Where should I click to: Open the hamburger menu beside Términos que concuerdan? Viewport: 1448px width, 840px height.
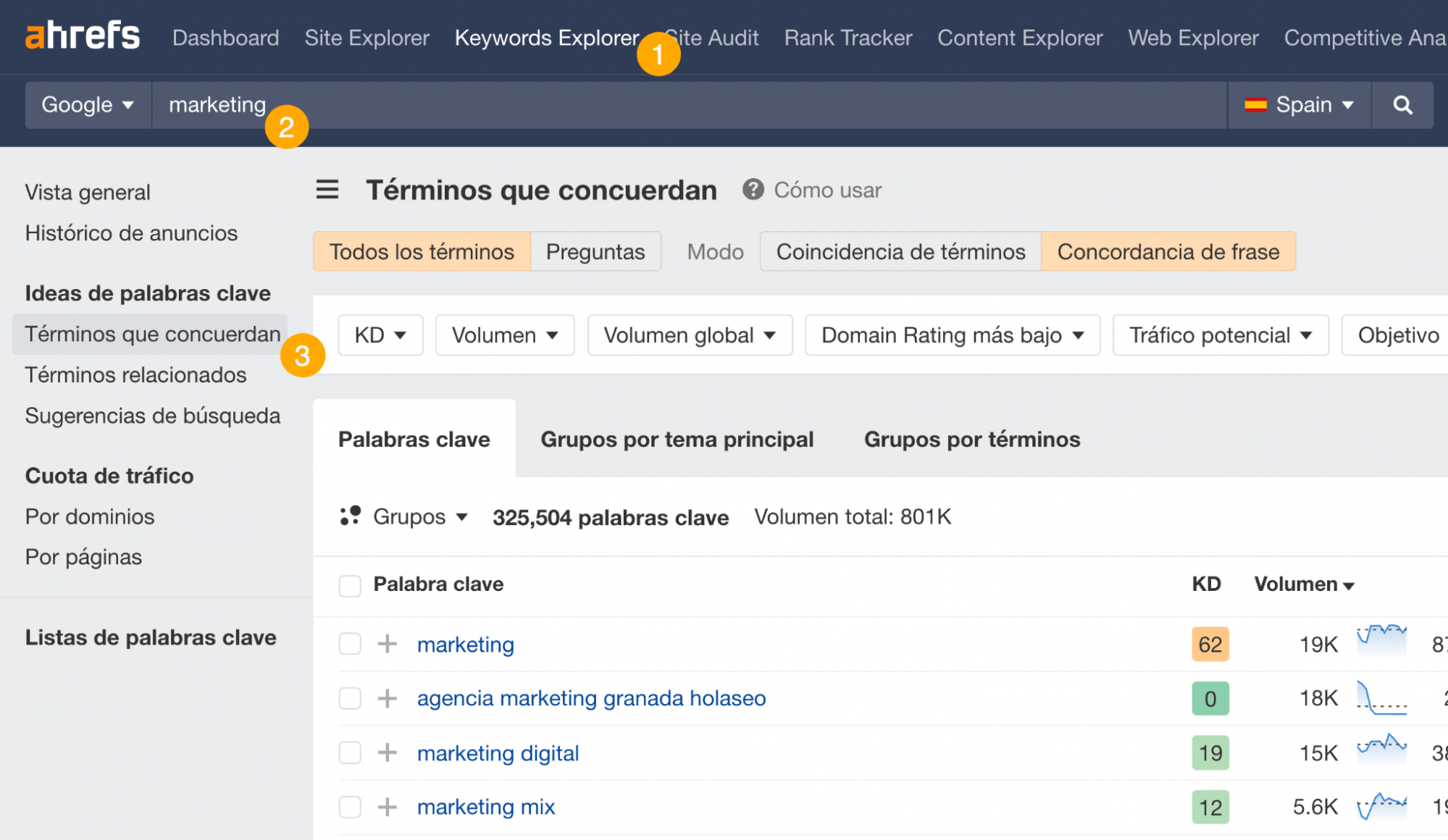(x=327, y=190)
